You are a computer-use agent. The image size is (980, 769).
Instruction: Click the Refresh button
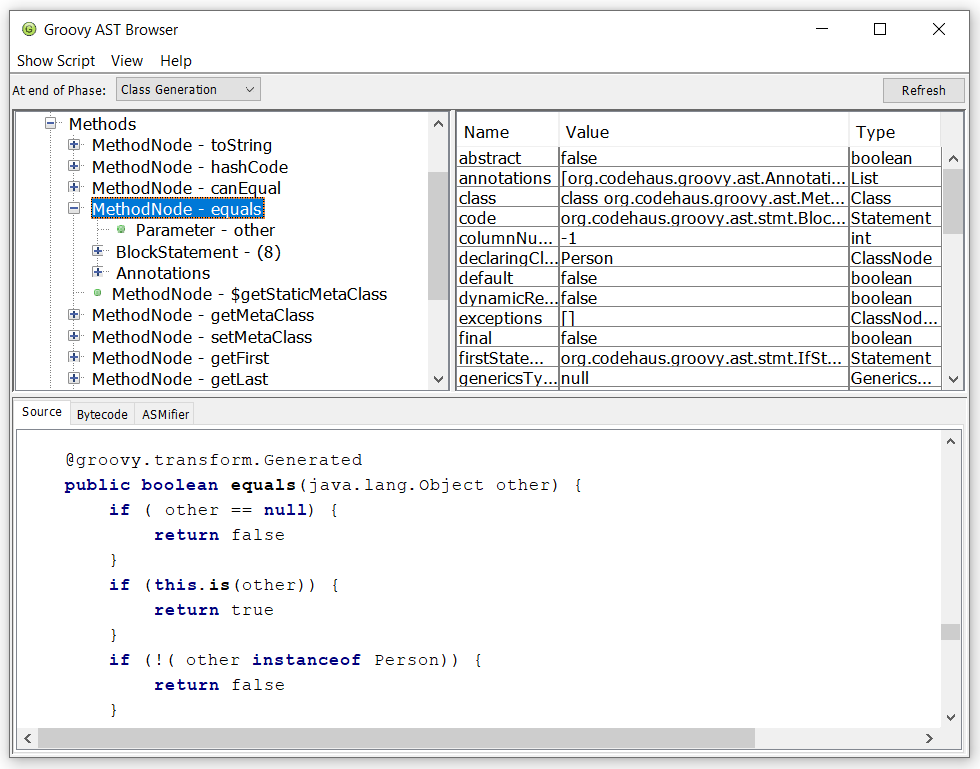[923, 90]
